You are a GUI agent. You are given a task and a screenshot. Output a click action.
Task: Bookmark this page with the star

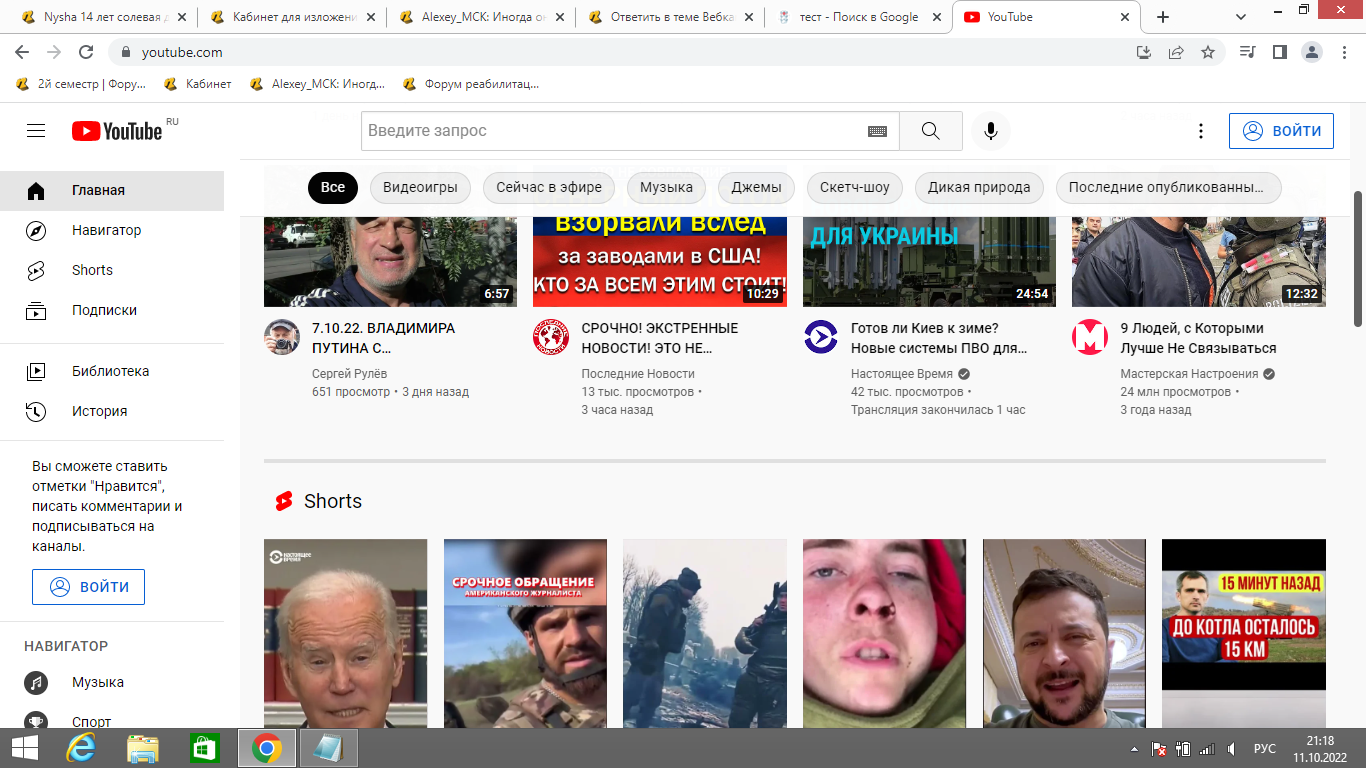coord(1208,53)
